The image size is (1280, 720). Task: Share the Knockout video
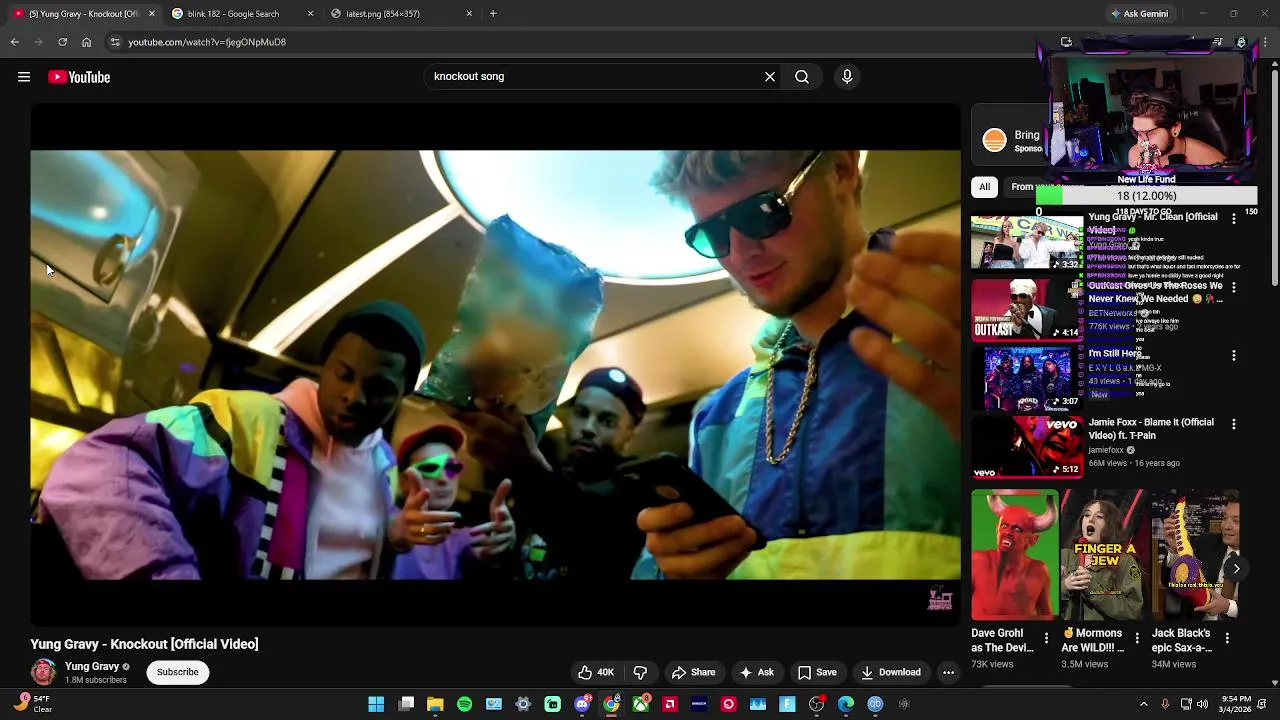point(694,673)
